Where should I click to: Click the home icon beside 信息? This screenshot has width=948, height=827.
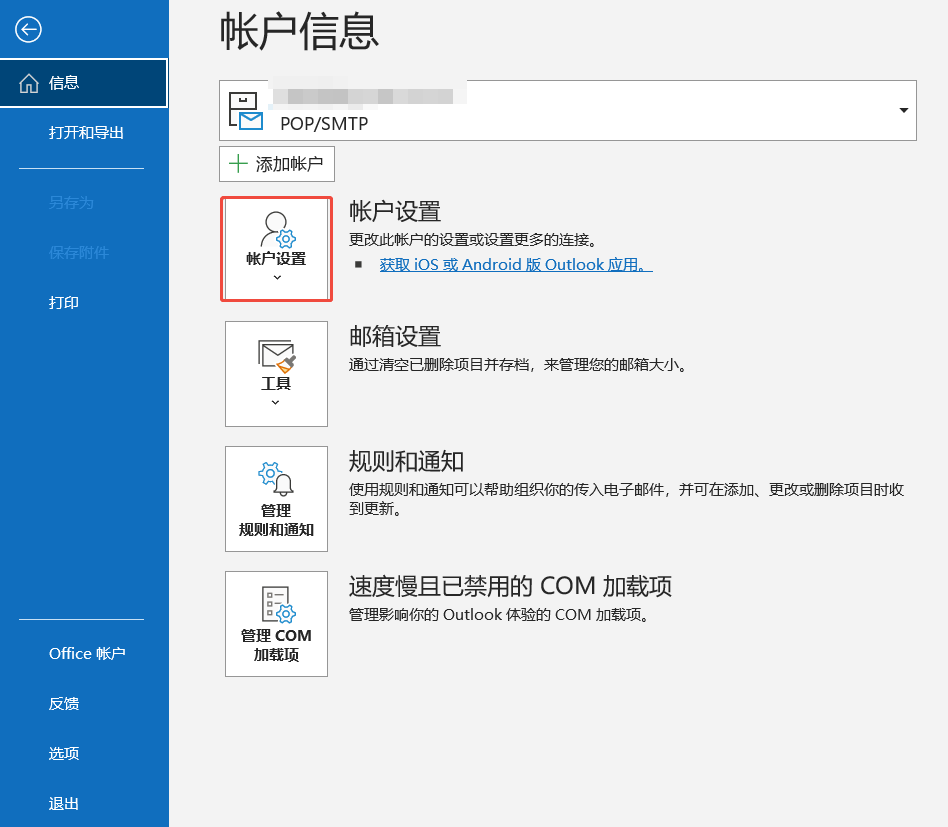click(x=28, y=83)
